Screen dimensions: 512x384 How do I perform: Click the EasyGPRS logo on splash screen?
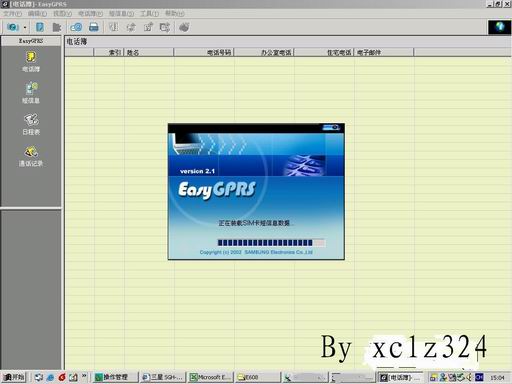point(217,190)
